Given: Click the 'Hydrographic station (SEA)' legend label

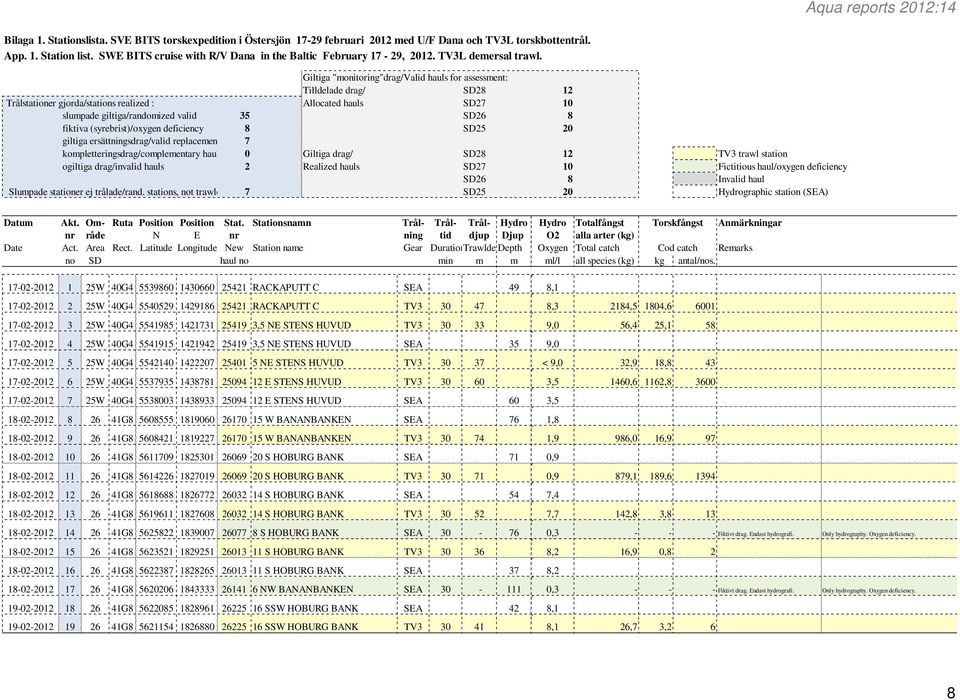Looking at the screenshot, I should pyautogui.click(x=773, y=192).
